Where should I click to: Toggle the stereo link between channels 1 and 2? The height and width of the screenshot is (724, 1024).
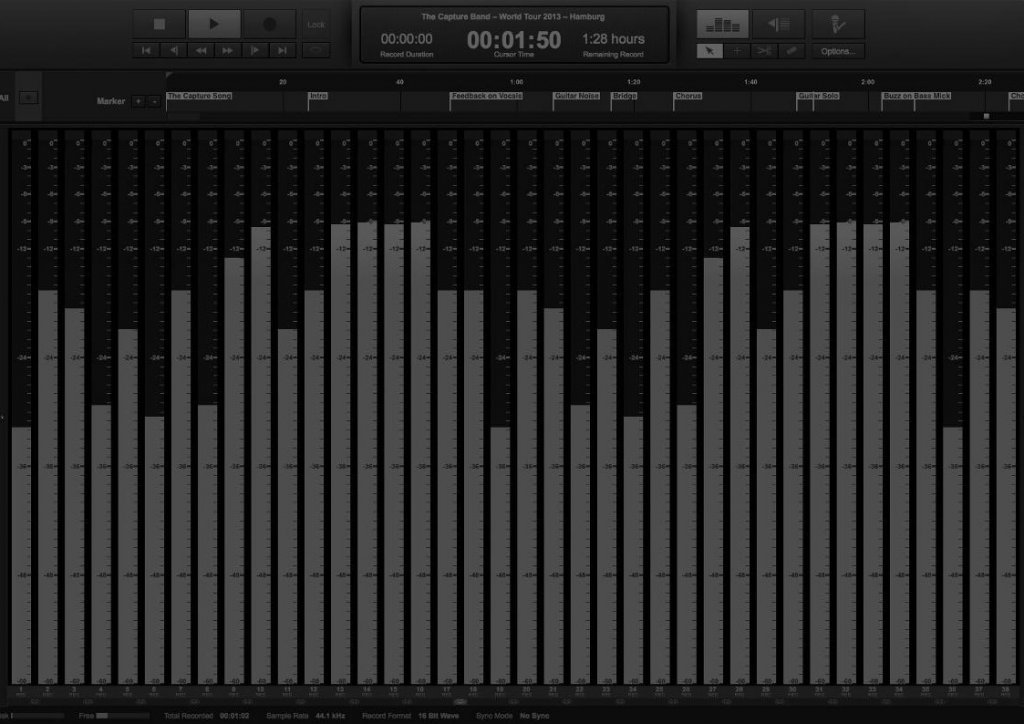[34, 702]
